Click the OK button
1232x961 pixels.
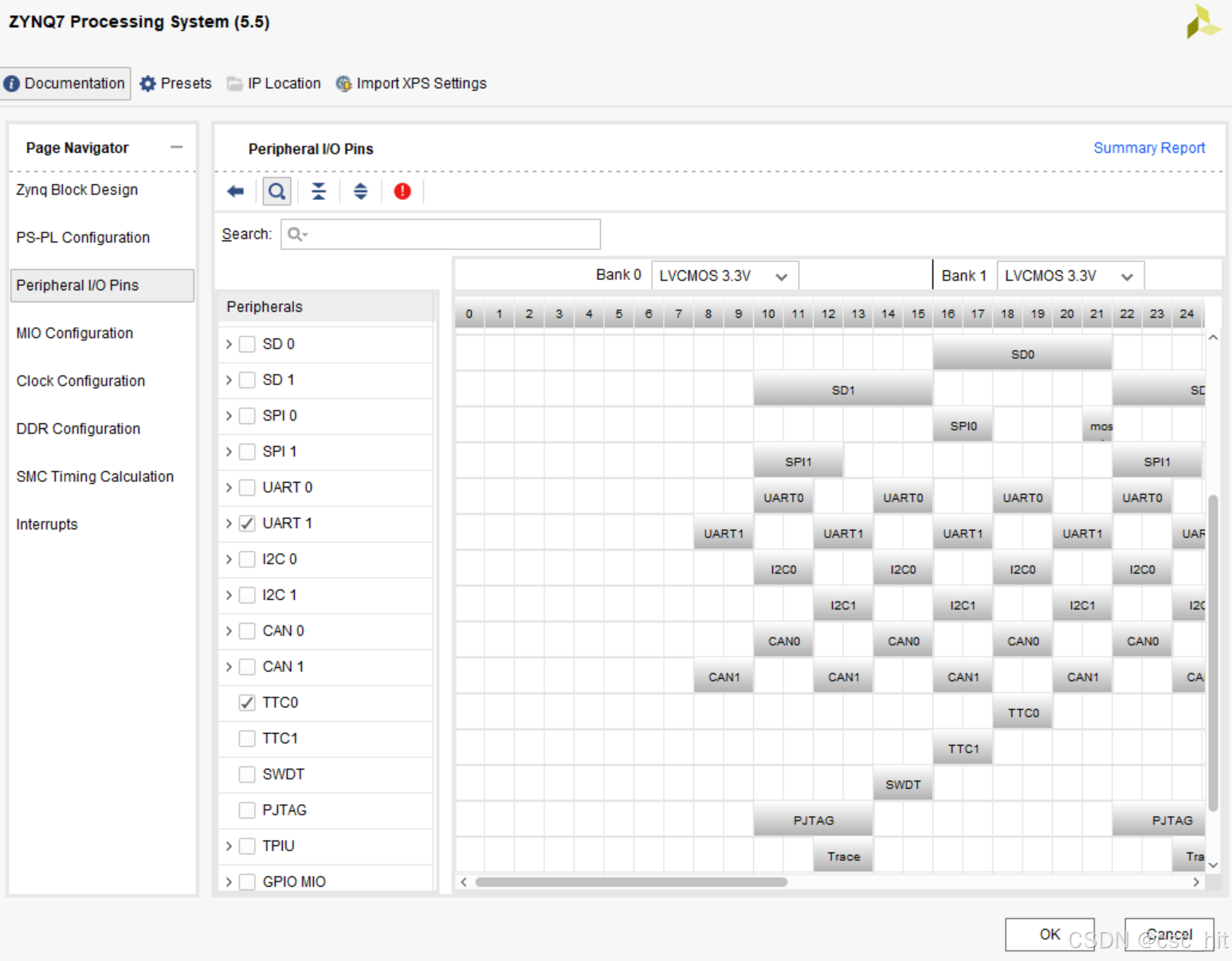coord(1050,935)
